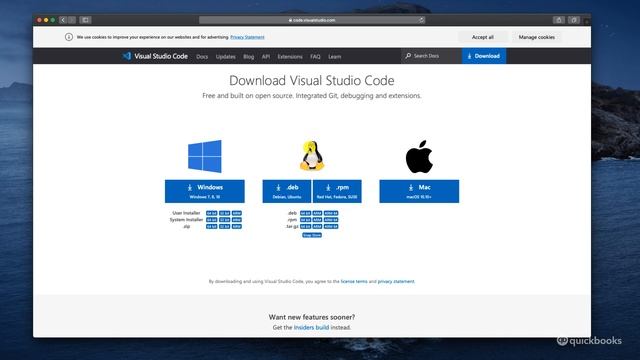This screenshot has width=640, height=360.
Task: Open the Extensions page
Action: click(x=290, y=57)
